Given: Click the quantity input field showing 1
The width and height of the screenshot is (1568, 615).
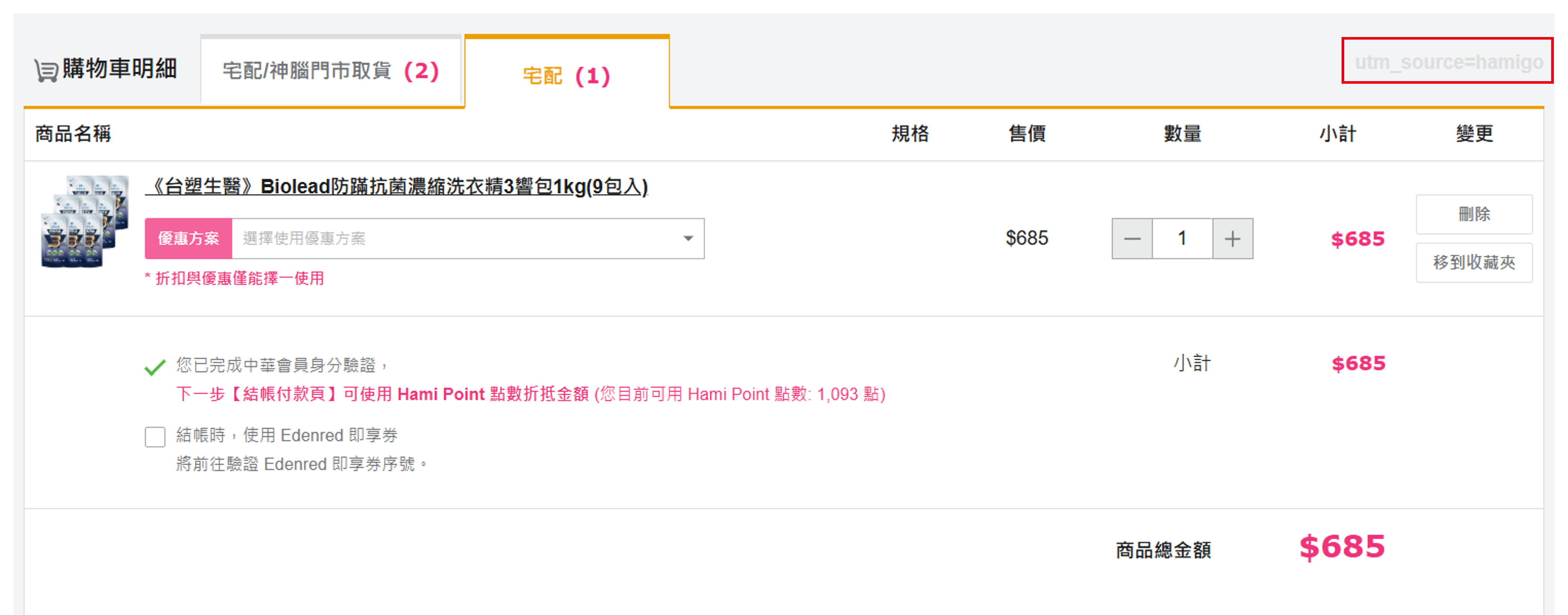Looking at the screenshot, I should 1182,239.
